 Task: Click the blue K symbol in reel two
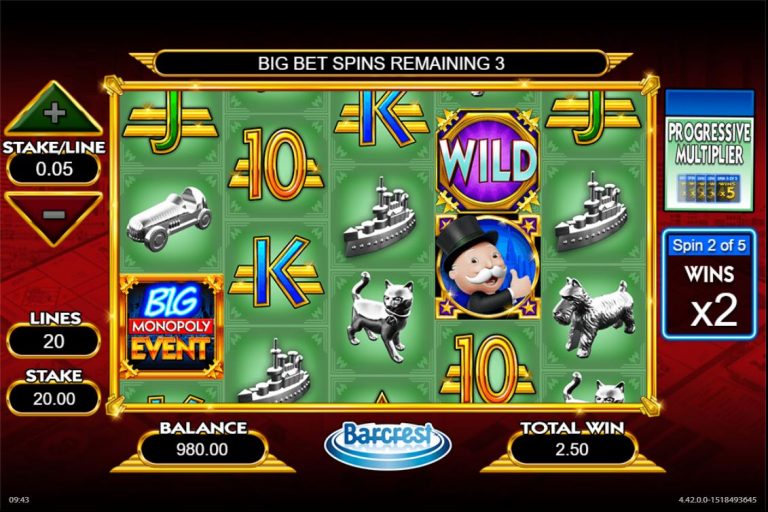(x=276, y=270)
